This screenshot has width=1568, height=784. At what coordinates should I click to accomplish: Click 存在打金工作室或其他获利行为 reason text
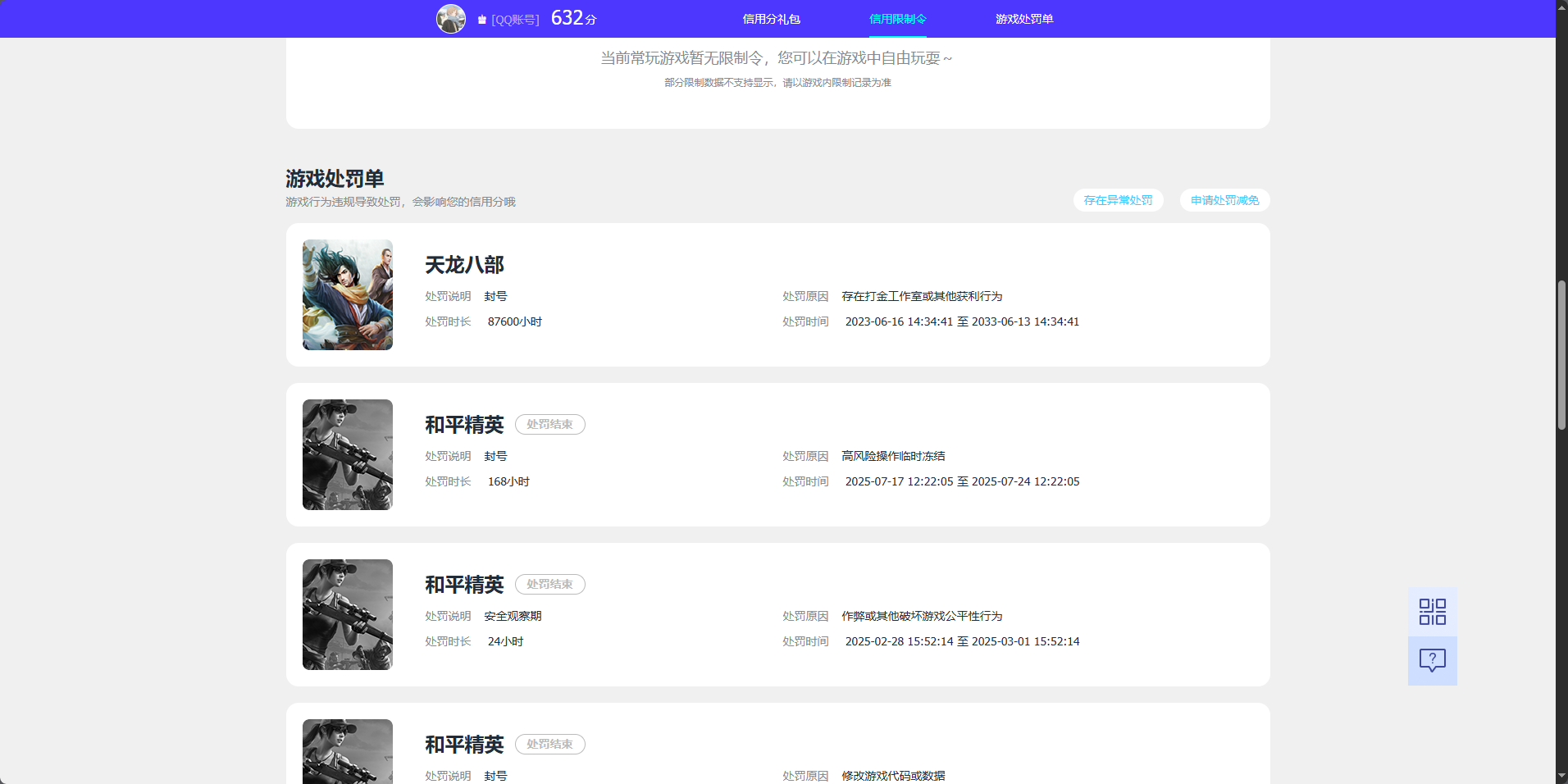coord(922,296)
